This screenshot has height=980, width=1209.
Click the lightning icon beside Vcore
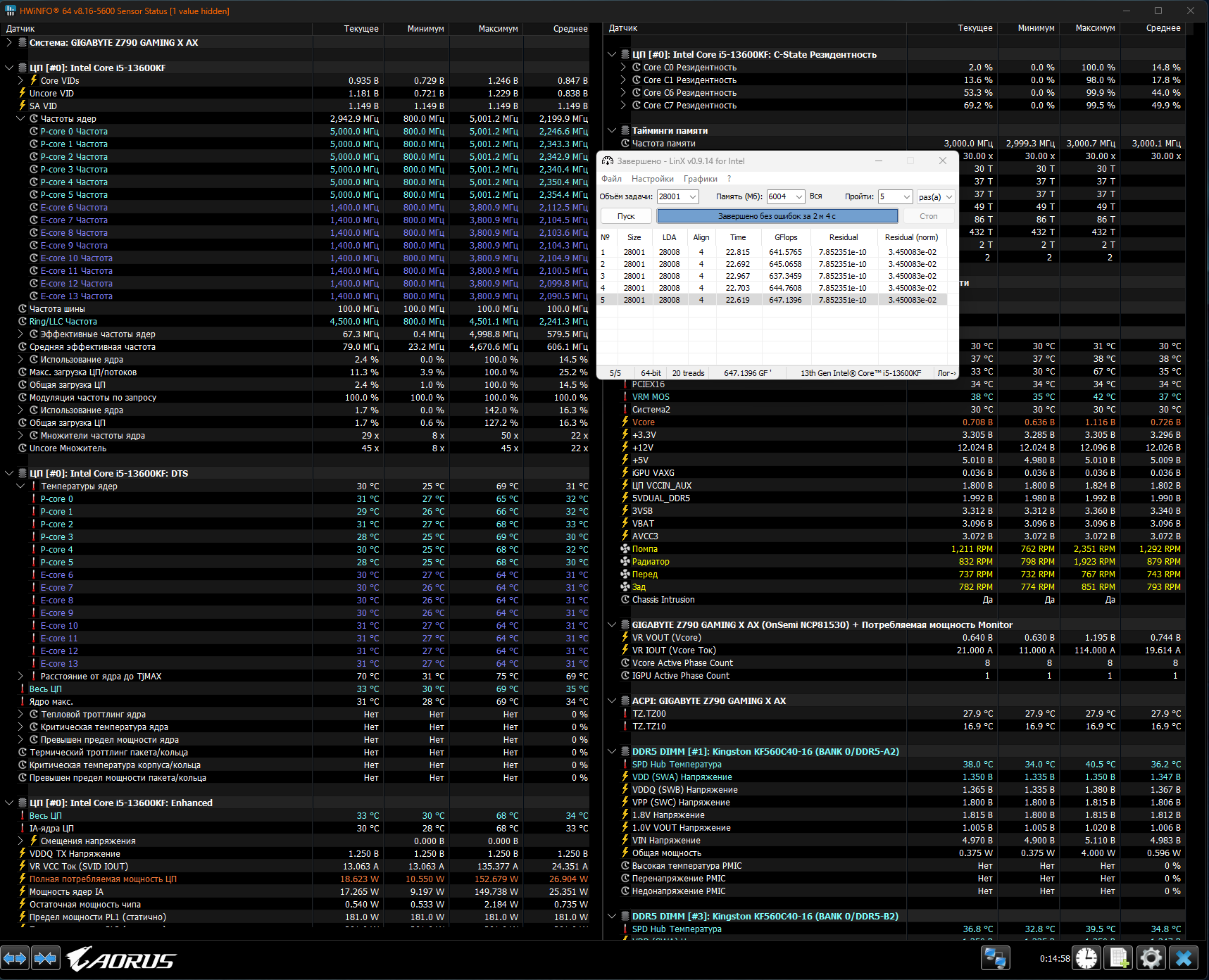coord(625,422)
